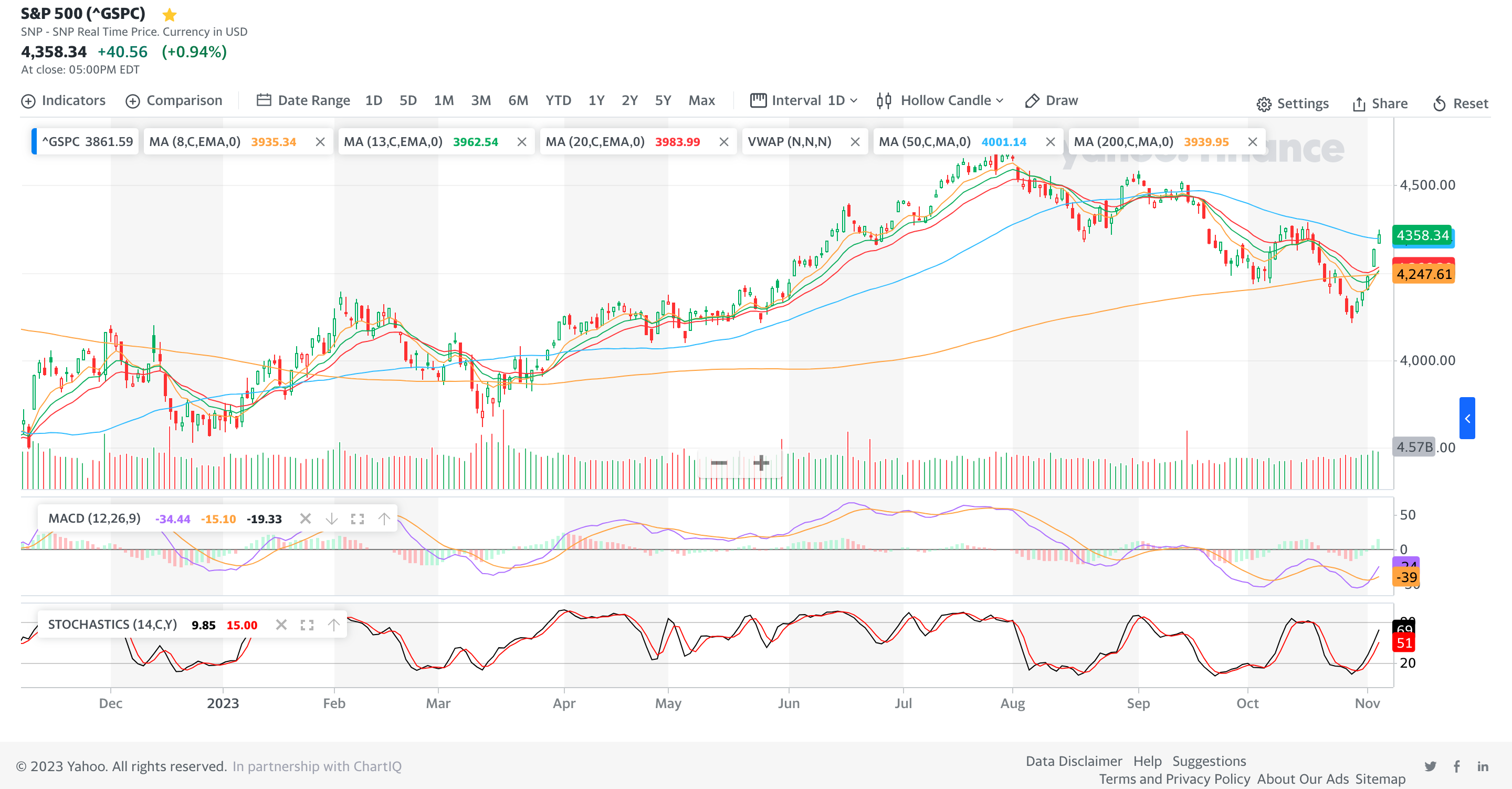This screenshot has height=789, width=1512.
Task: Zoom in chart with plus control
Action: [x=761, y=463]
